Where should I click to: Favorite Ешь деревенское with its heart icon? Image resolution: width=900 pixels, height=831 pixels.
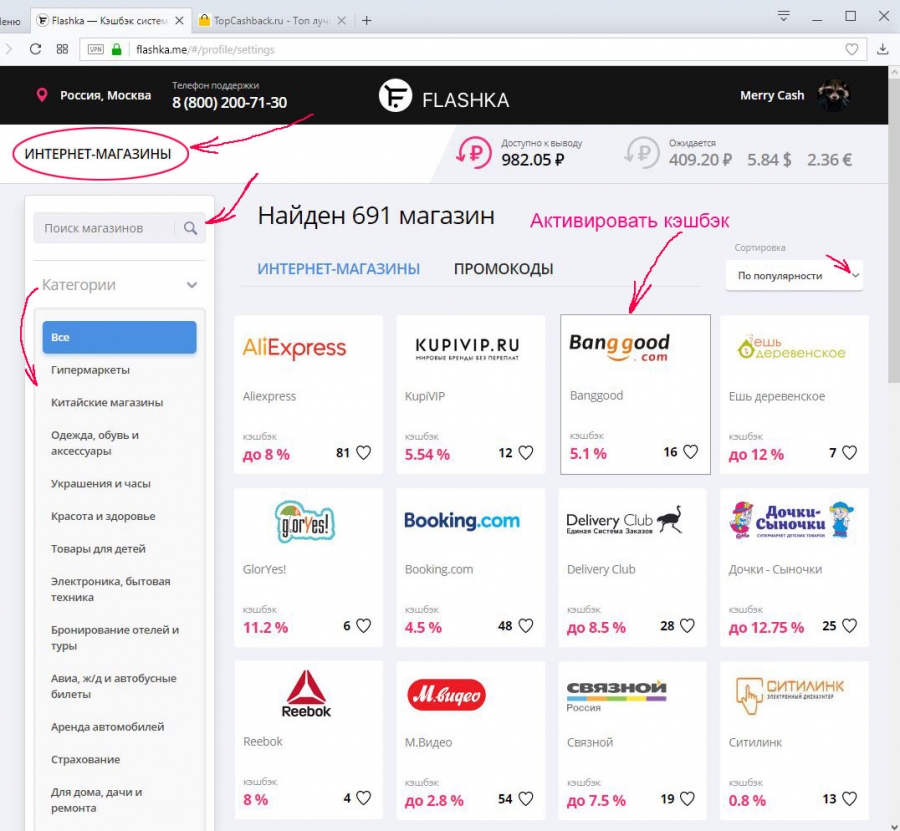tap(849, 453)
